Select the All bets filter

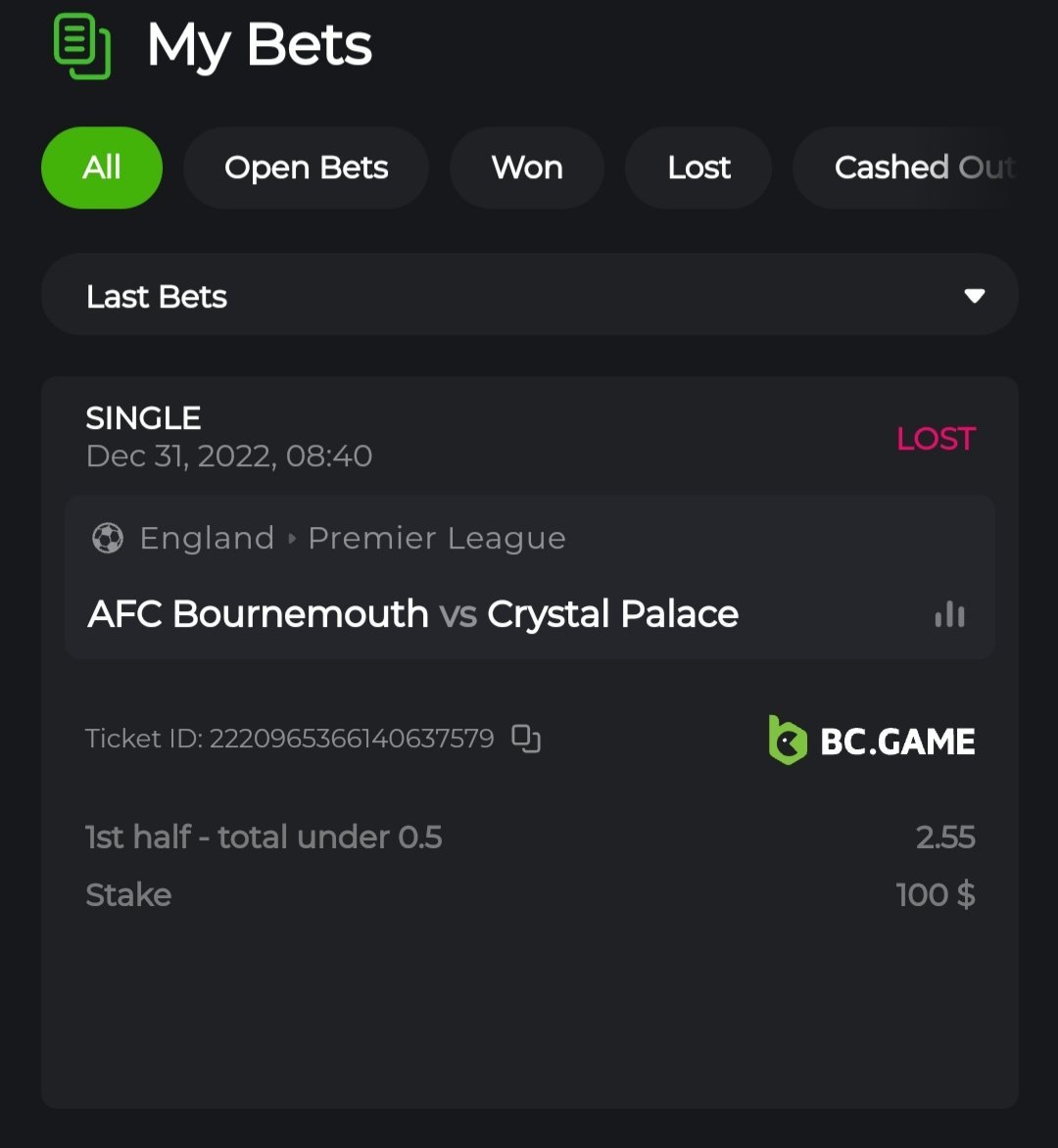point(102,167)
